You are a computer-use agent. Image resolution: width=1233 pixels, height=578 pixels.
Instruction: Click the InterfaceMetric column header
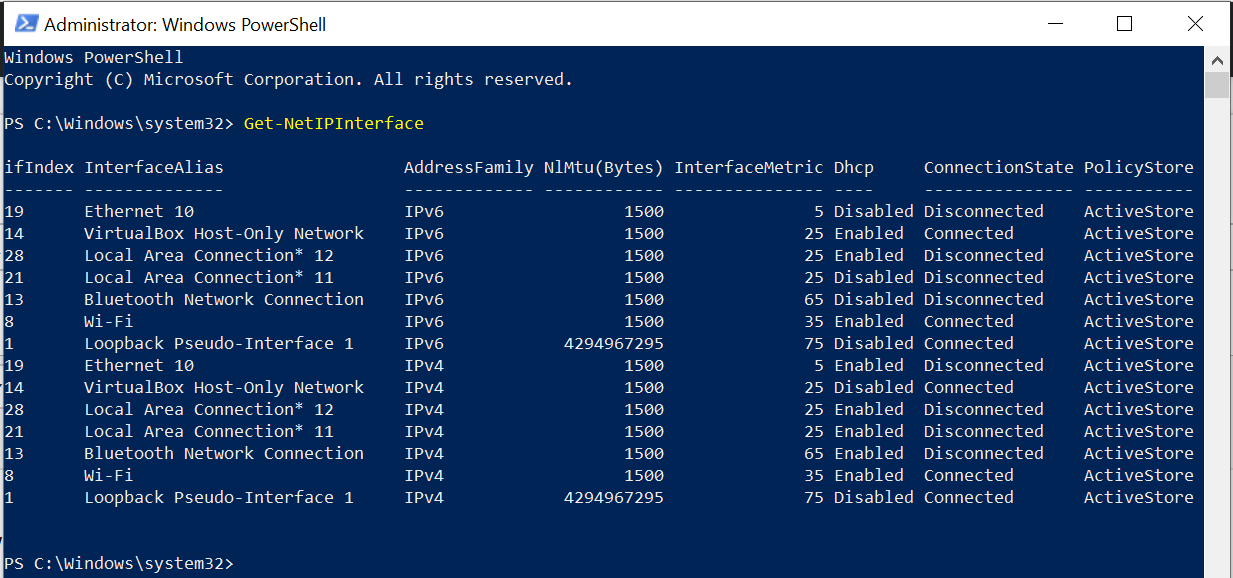(x=748, y=167)
